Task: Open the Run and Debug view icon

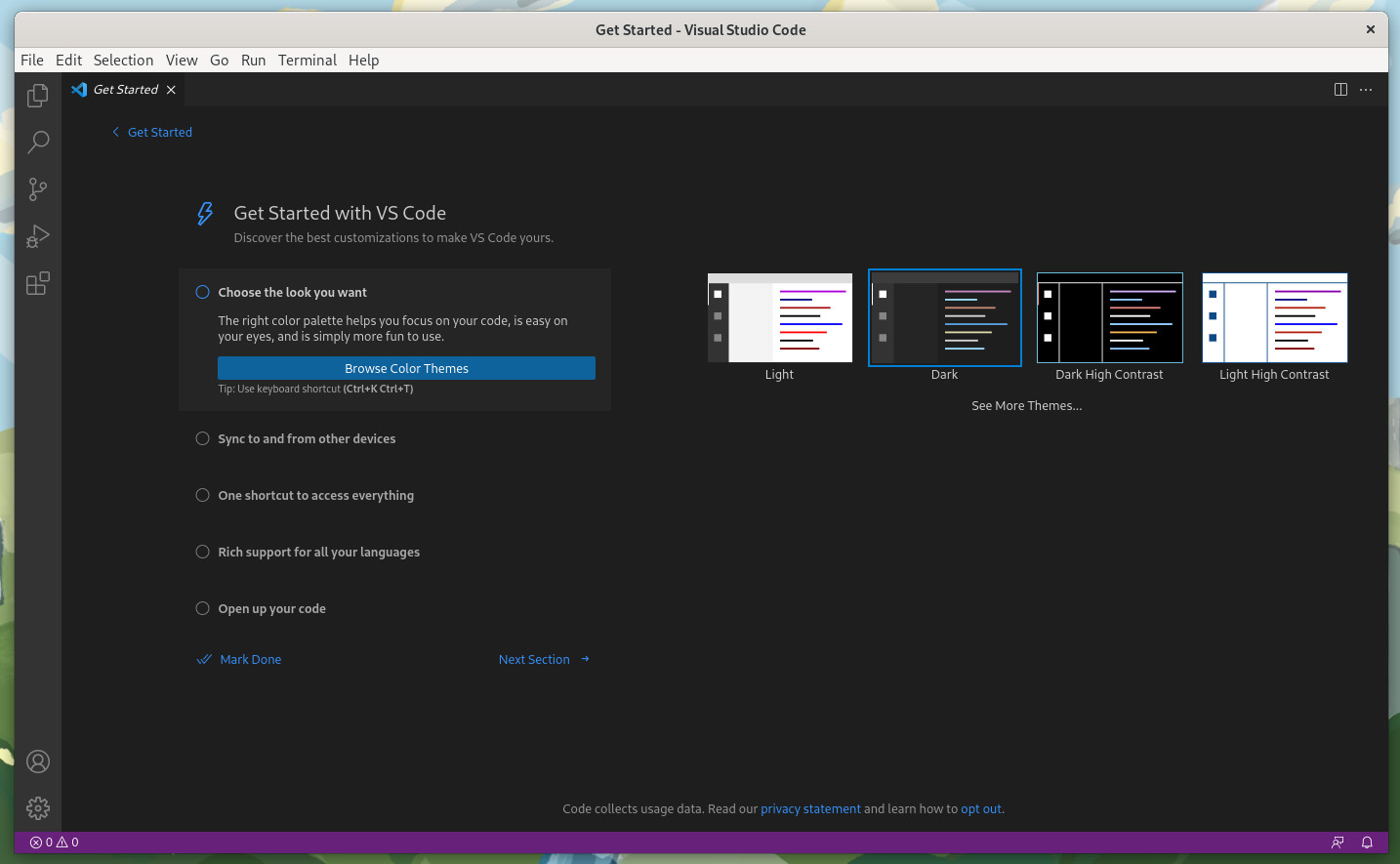Action: pos(38,236)
